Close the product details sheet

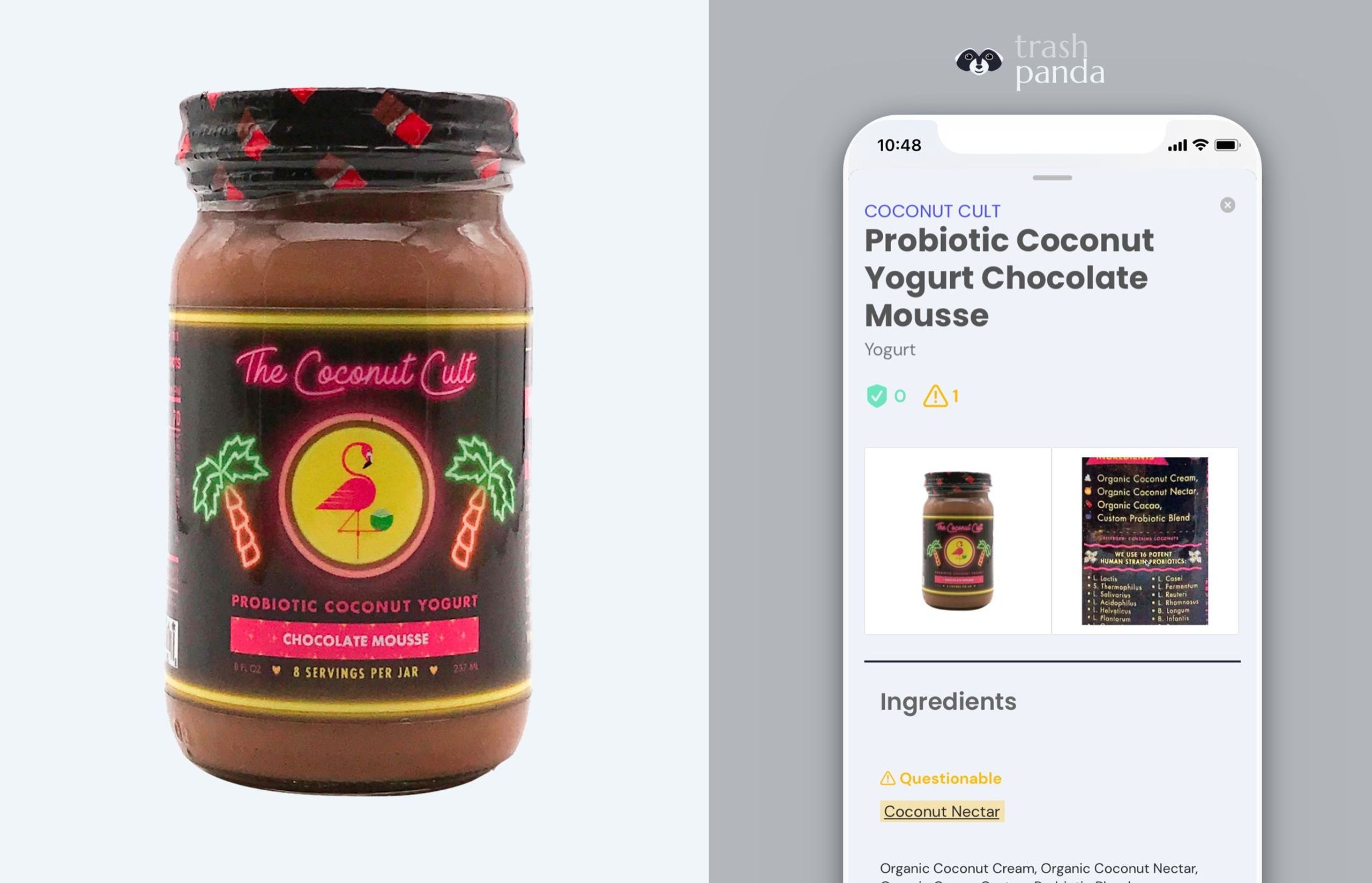click(1227, 205)
